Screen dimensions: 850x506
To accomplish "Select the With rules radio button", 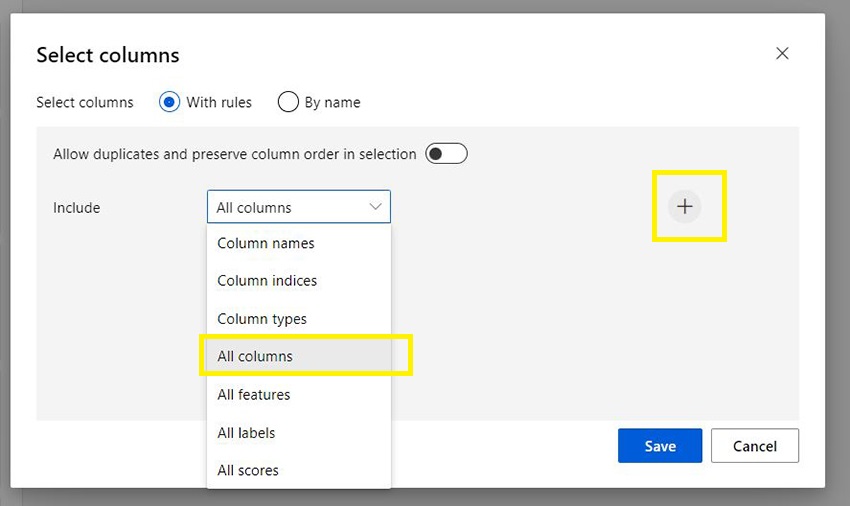I will pyautogui.click(x=170, y=102).
